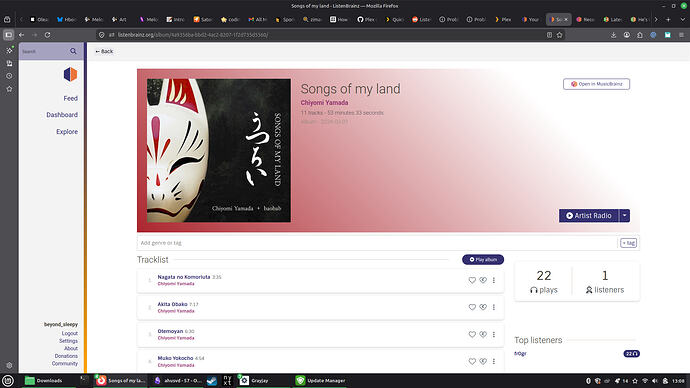This screenshot has height=388, width=690.
Task: Expand the Artist Radio dropdown arrow
Action: coord(624,216)
